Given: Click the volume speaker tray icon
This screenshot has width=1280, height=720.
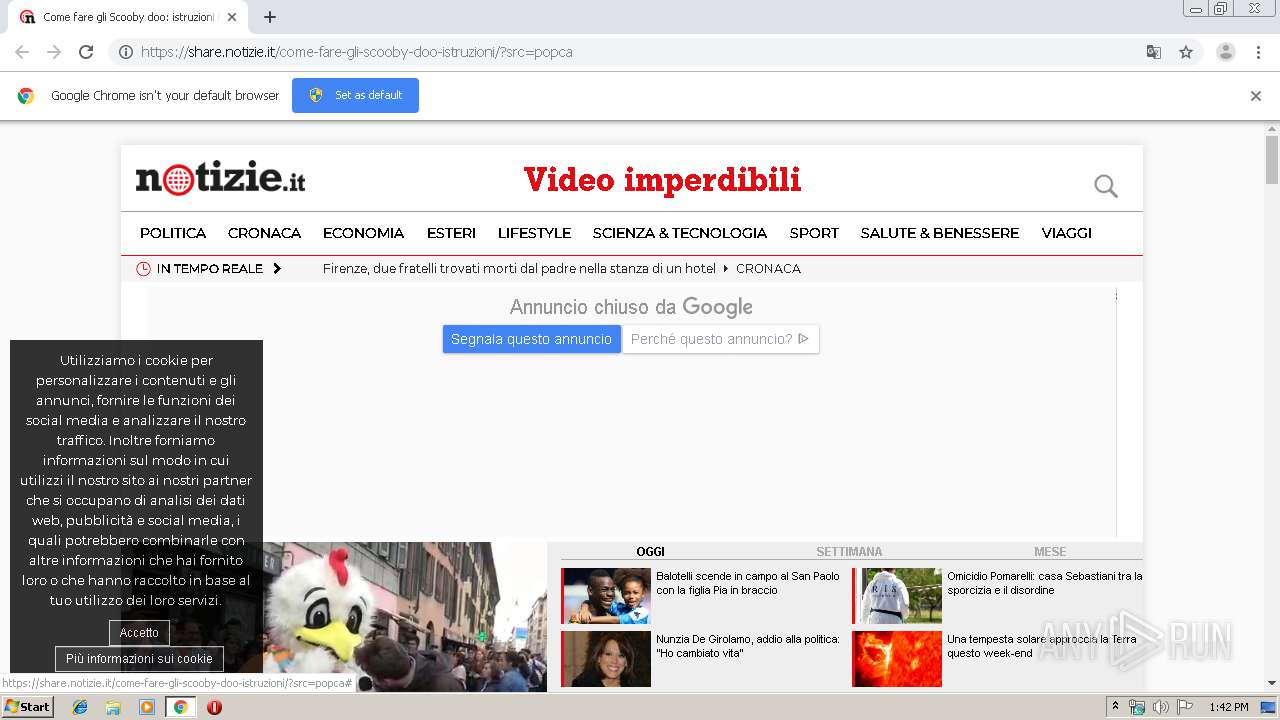Looking at the screenshot, I should (1160, 707).
